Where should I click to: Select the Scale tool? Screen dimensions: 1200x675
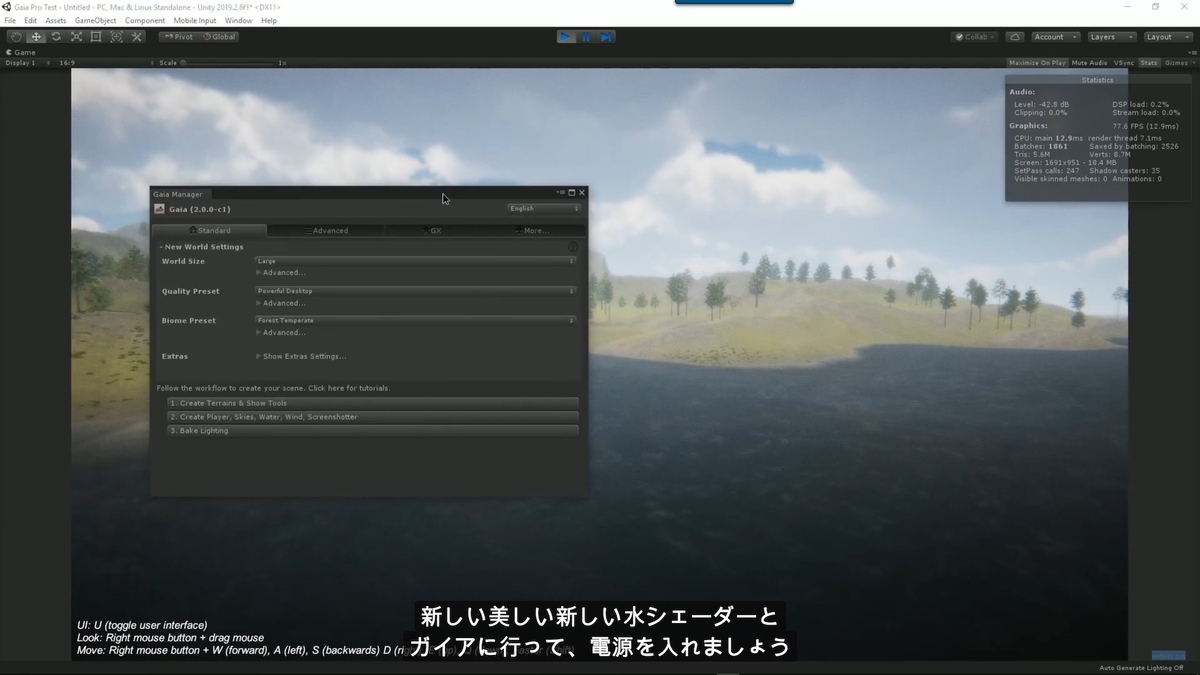pyautogui.click(x=76, y=37)
